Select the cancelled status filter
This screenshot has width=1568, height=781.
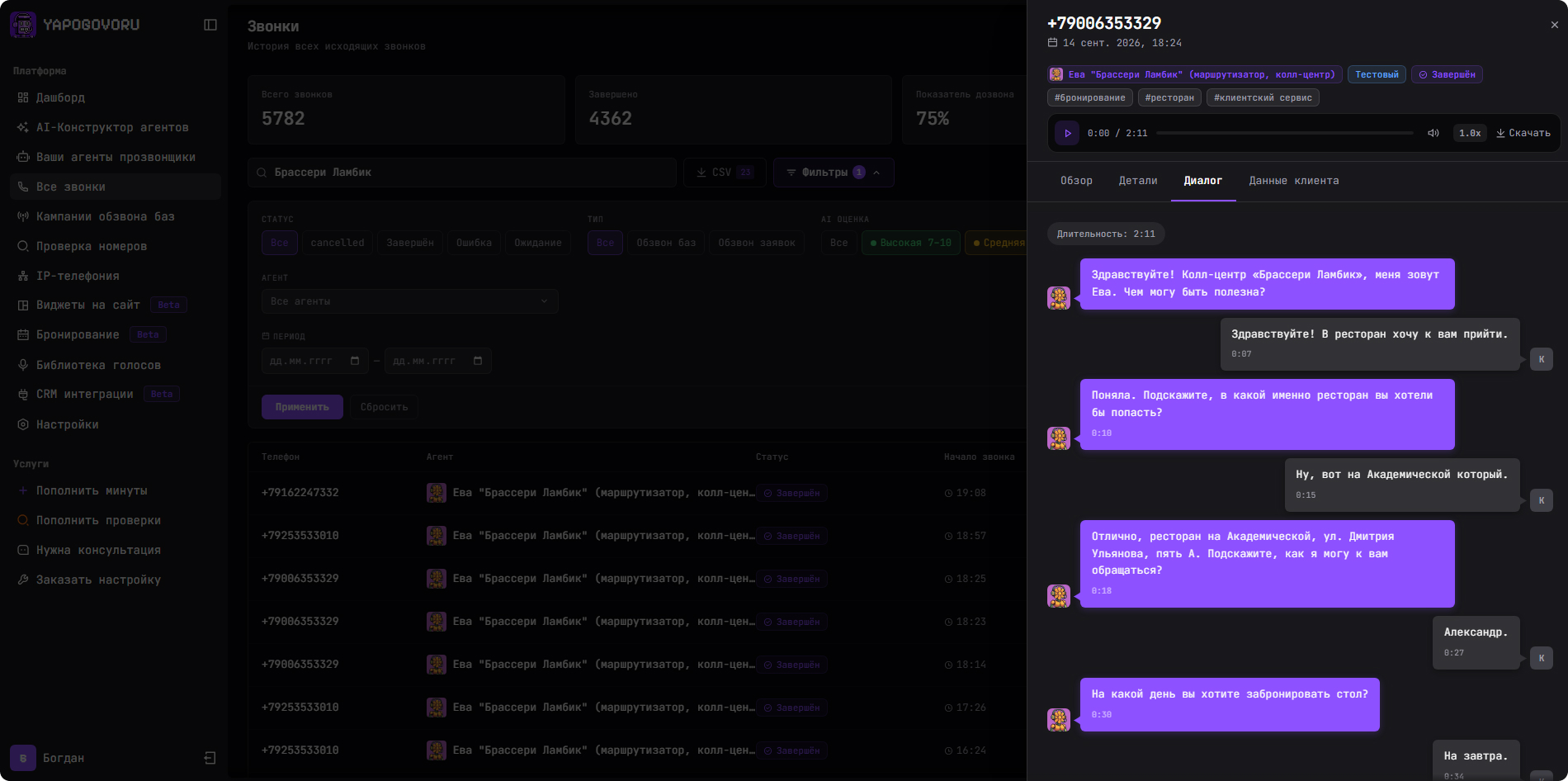coord(337,243)
